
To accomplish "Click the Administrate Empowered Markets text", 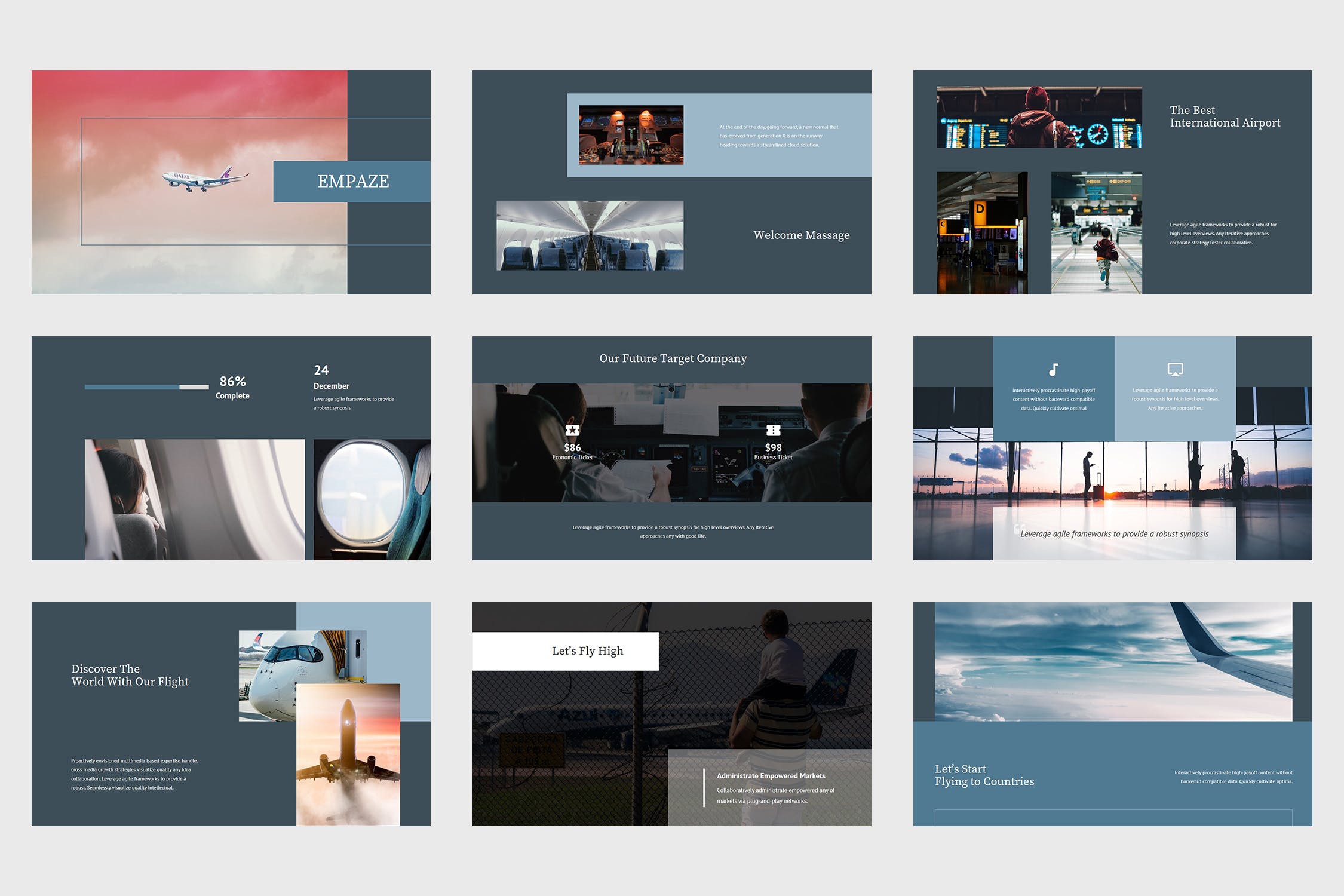I will [771, 776].
